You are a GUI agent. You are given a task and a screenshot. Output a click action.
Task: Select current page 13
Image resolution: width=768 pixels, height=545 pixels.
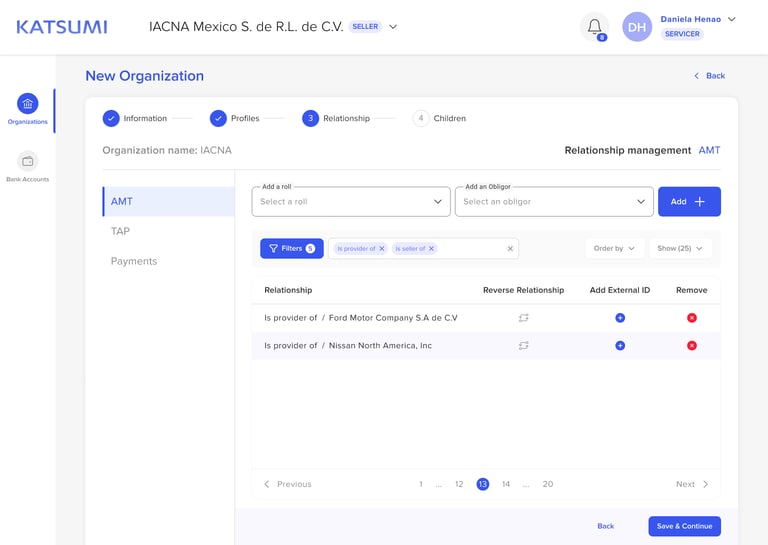[482, 484]
